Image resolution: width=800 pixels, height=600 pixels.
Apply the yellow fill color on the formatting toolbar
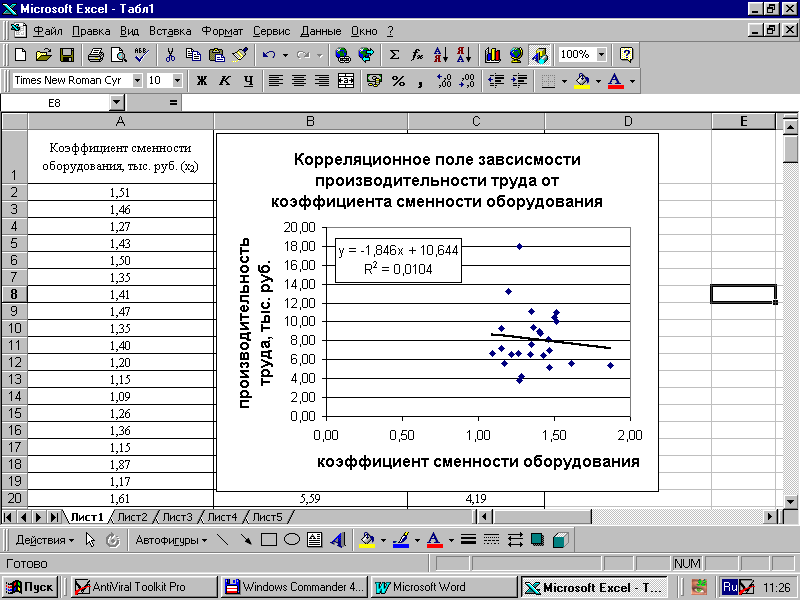pos(581,80)
